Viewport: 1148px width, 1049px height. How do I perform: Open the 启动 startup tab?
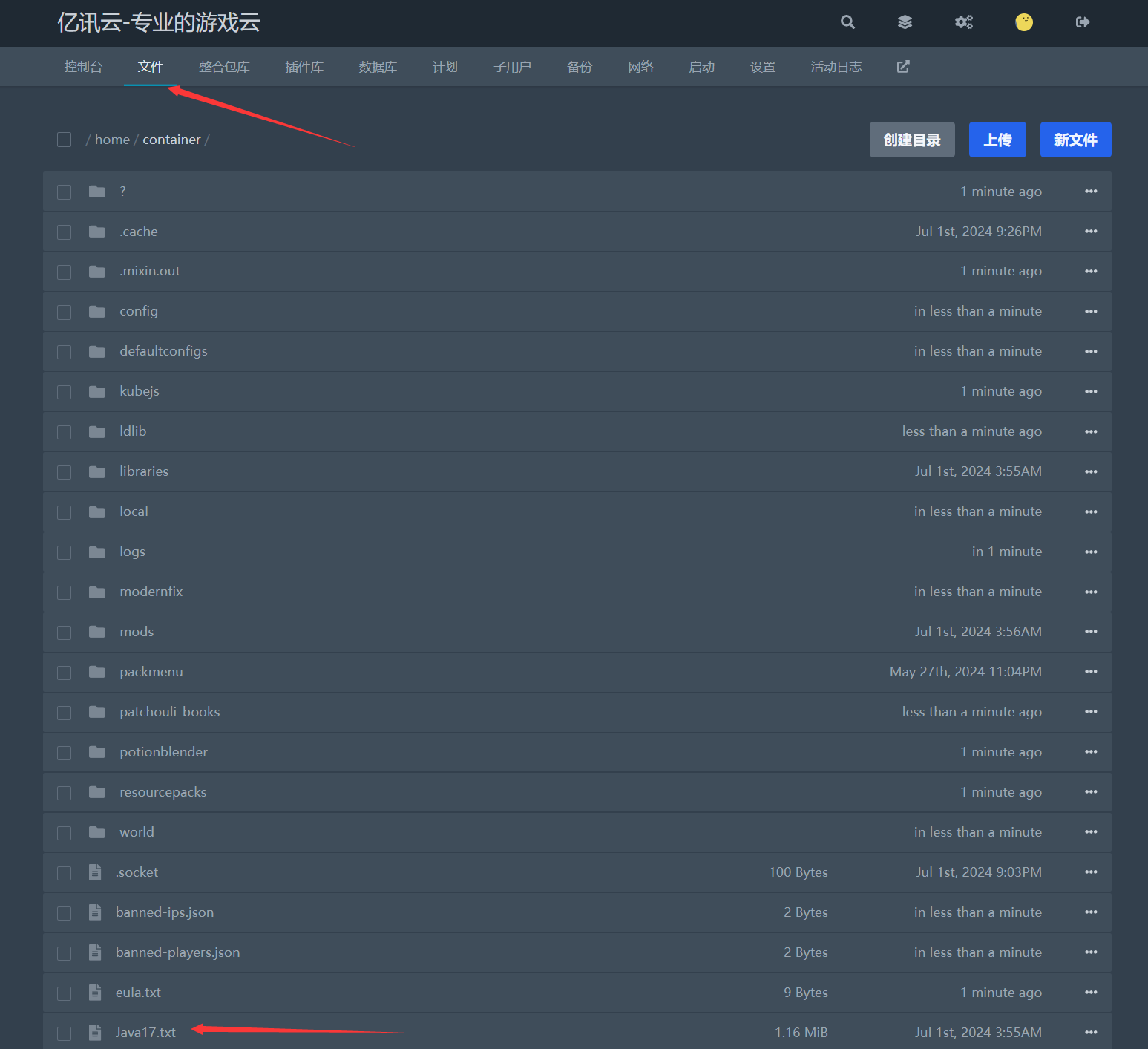pos(702,67)
